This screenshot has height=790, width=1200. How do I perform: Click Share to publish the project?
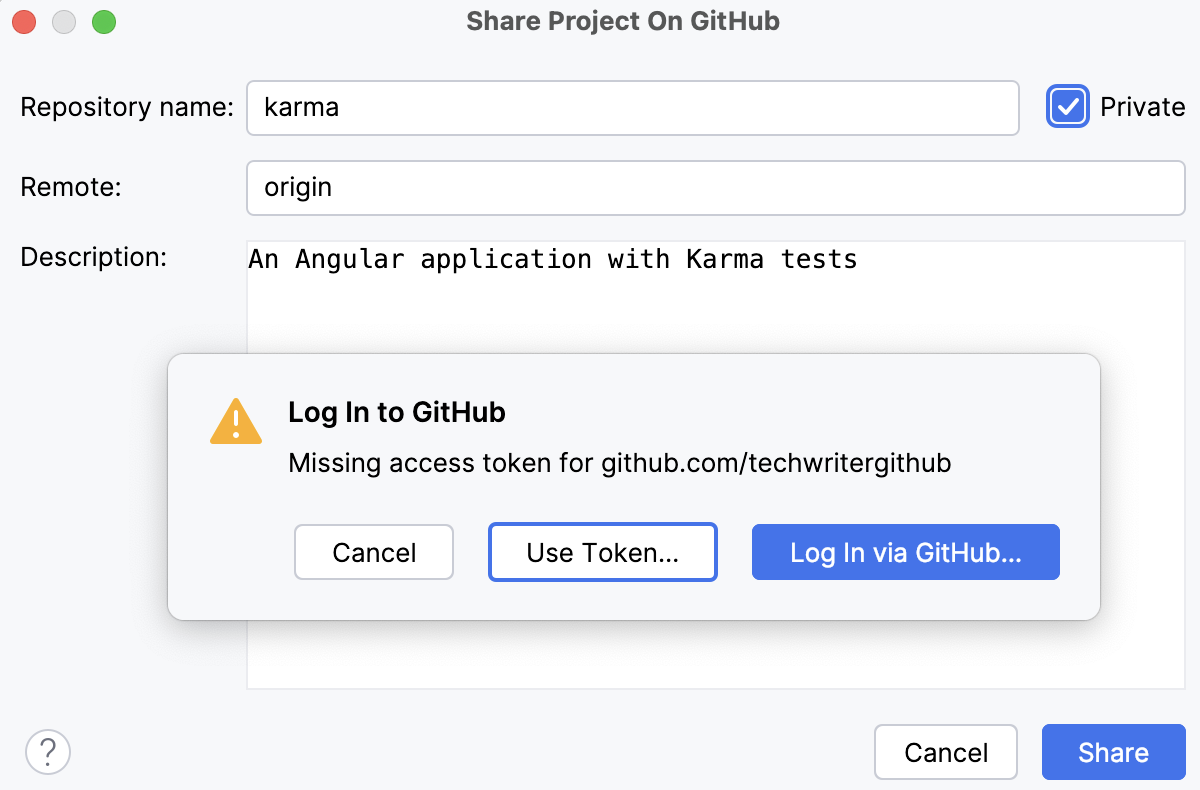(x=1113, y=752)
